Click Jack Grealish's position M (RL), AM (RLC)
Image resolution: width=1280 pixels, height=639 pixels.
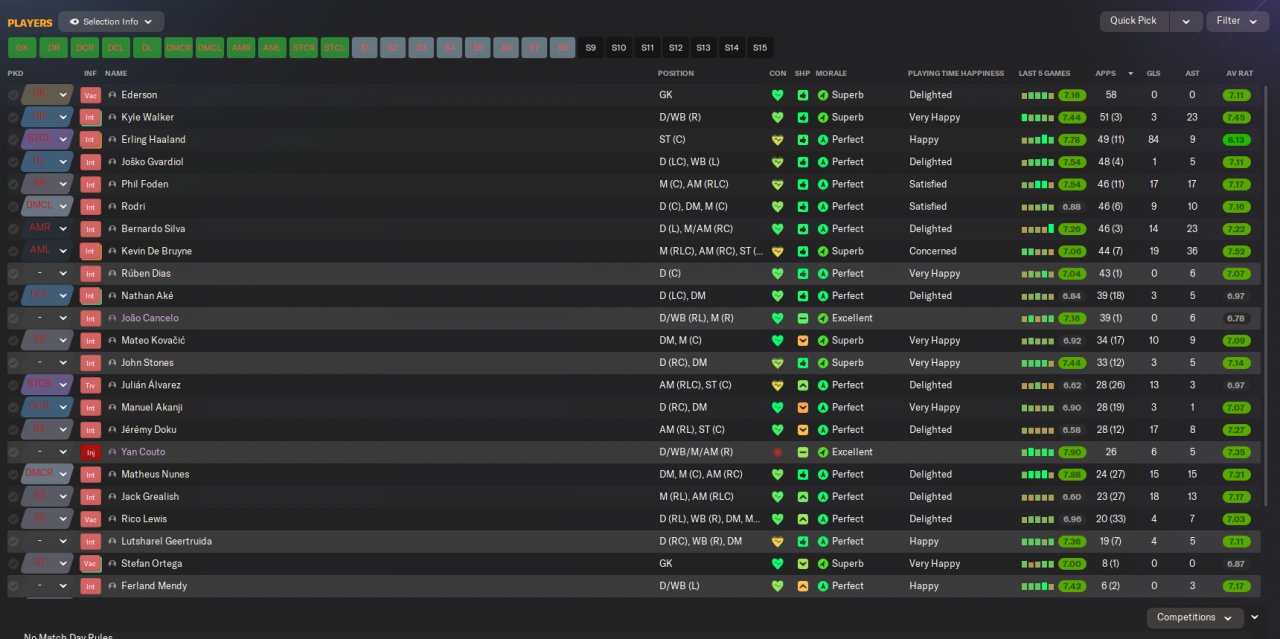pyautogui.click(x=696, y=497)
